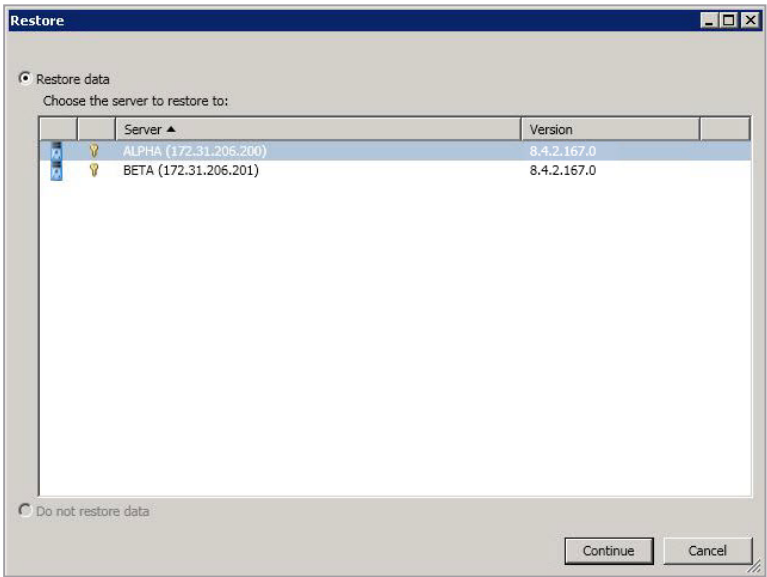The image size is (767, 577).
Task: Select the Restore data radio option
Action: tap(26, 79)
